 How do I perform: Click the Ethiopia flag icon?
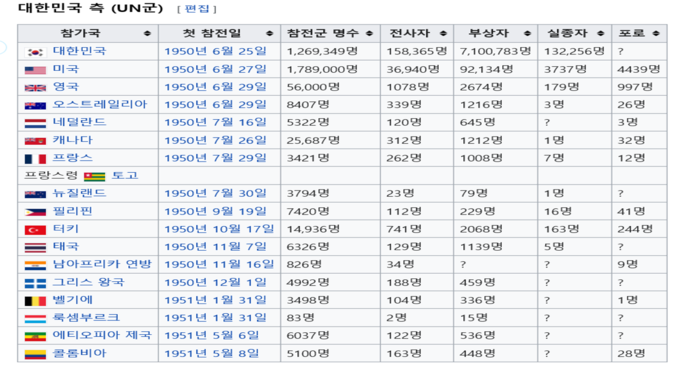tap(35, 337)
